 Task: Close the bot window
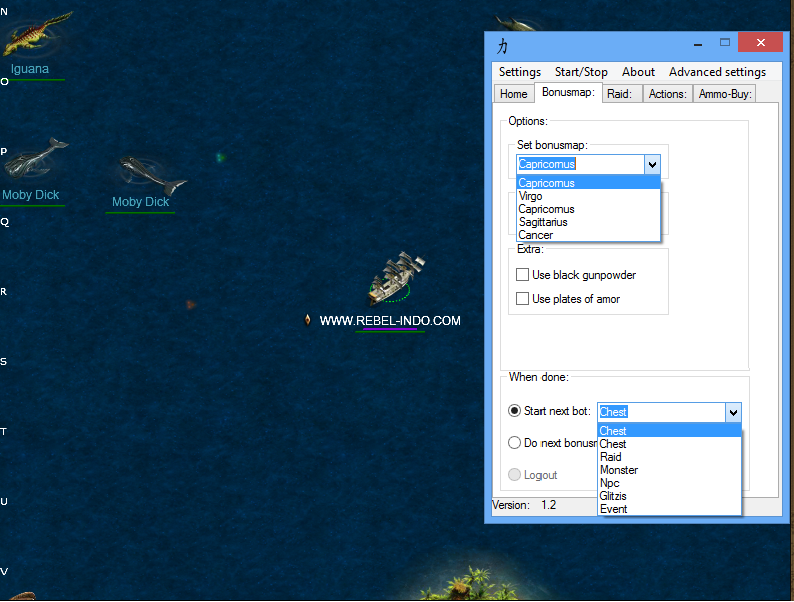pos(761,43)
